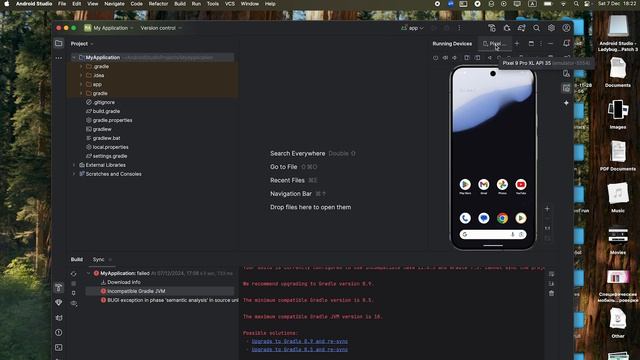
Task: Click the stop icon in Build panel
Action: point(73,283)
